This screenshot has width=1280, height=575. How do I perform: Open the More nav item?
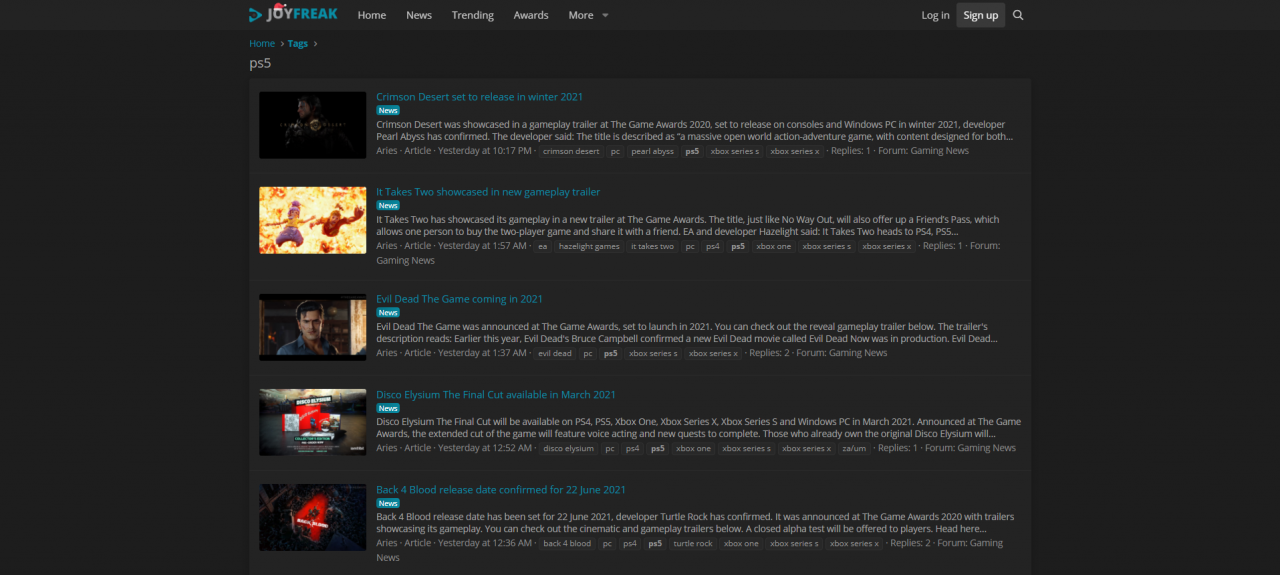pos(581,15)
